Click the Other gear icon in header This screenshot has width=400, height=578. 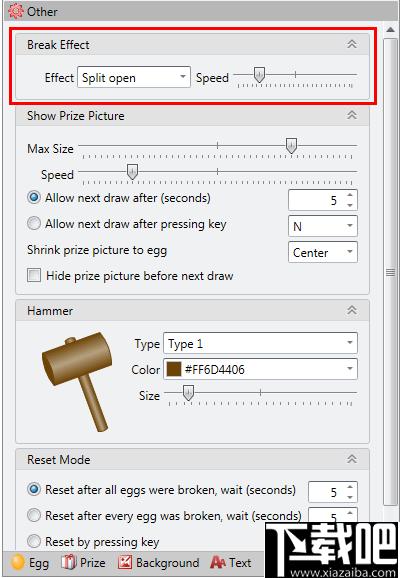point(15,11)
